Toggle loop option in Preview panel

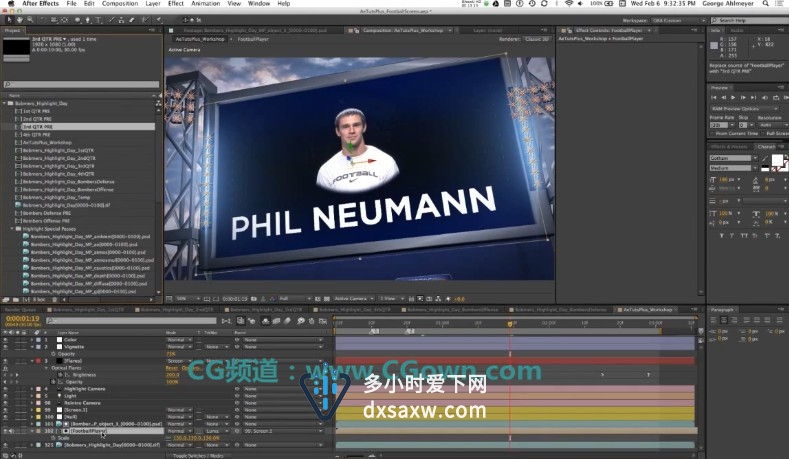point(776,97)
